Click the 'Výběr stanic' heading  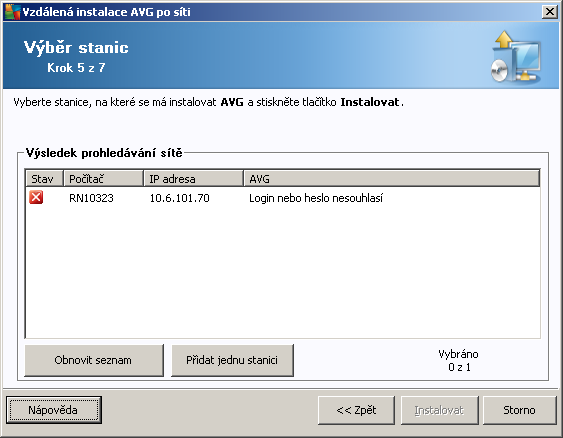(76, 47)
